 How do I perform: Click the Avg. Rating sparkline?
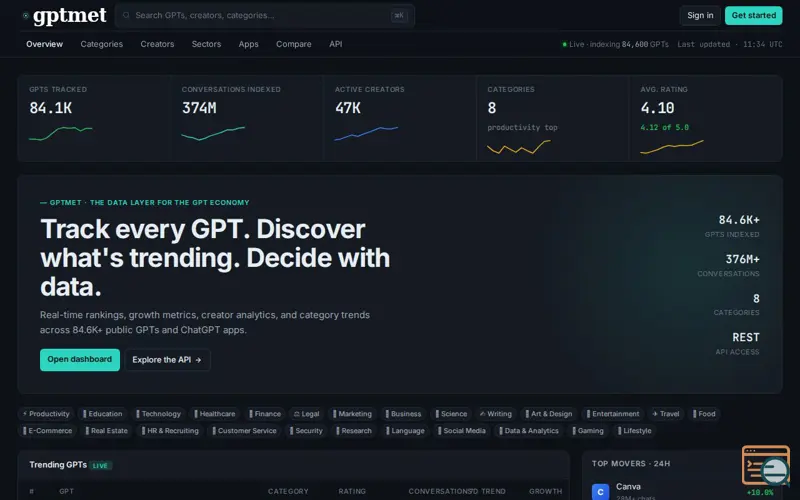click(x=672, y=147)
